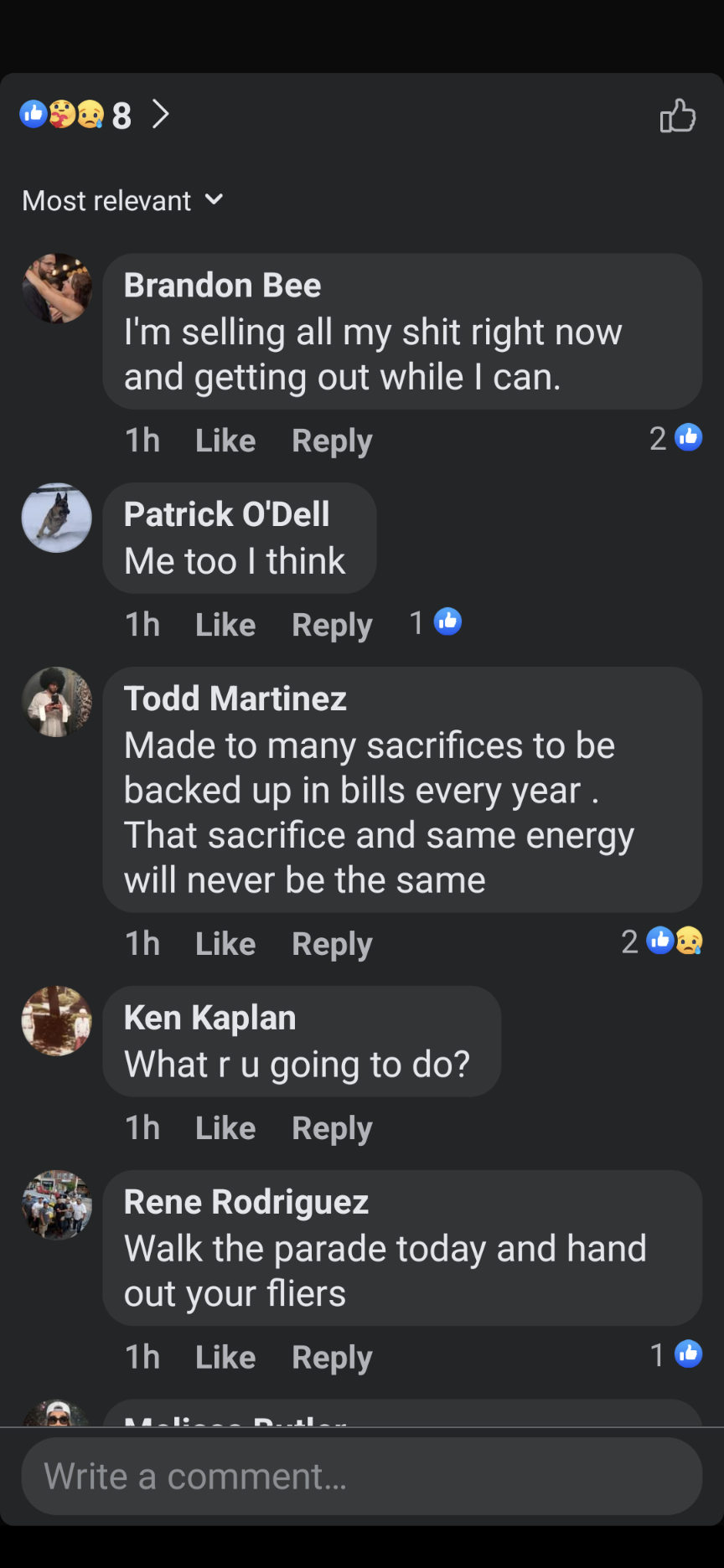Reply to Todd Martinez's comment

coord(332,944)
